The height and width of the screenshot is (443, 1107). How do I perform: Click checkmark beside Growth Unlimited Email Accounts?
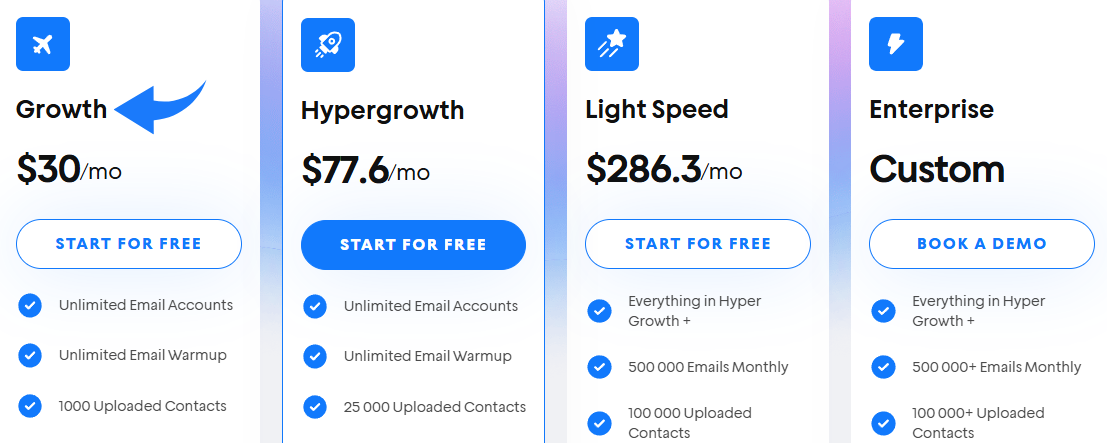point(30,305)
